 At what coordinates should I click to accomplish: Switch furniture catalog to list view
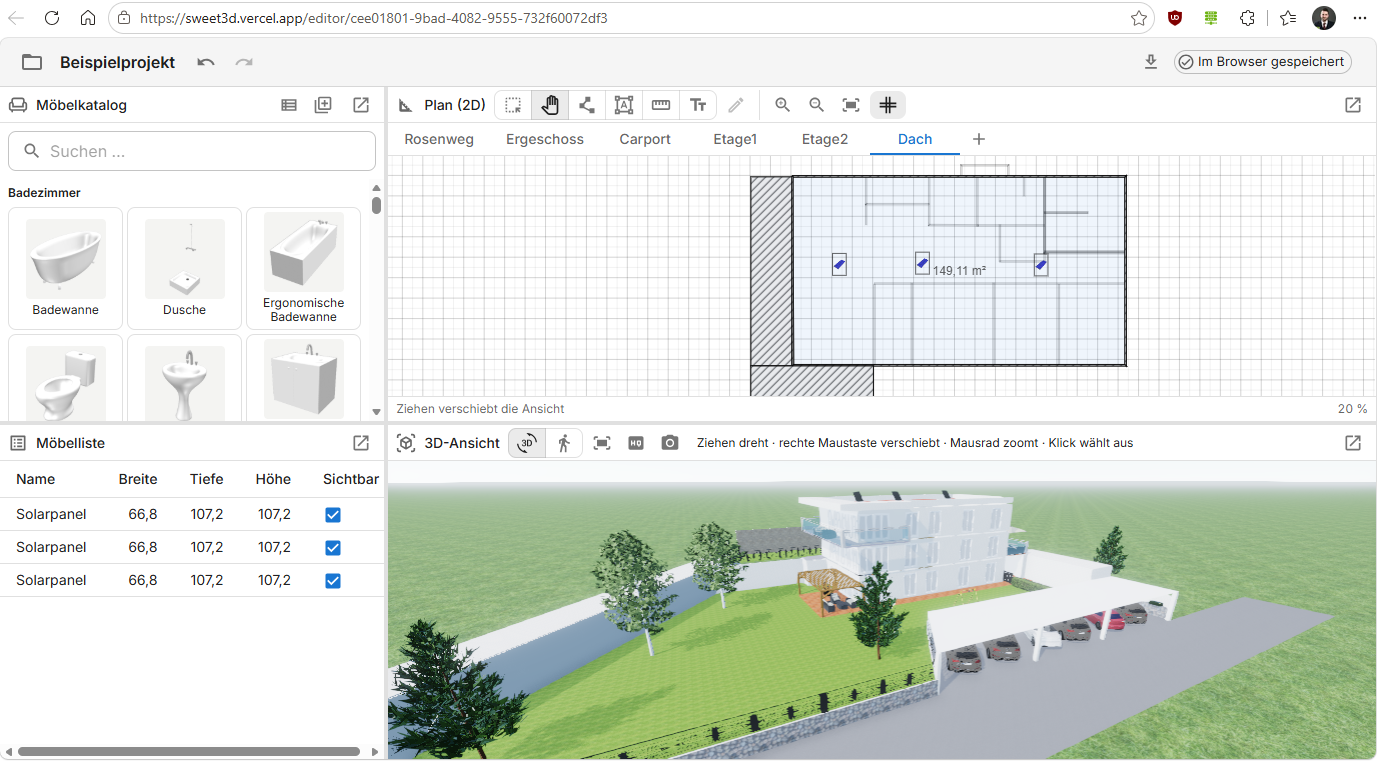(x=289, y=105)
